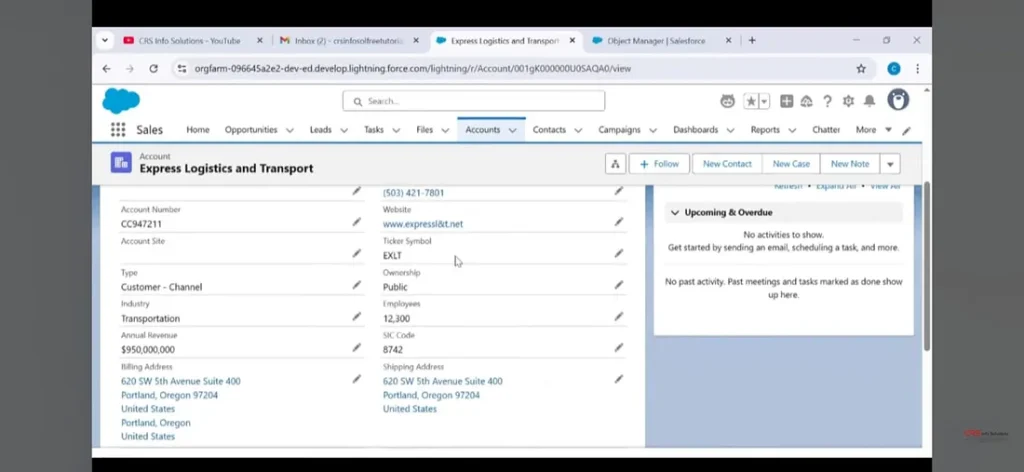Go to the Home tab

pyautogui.click(x=198, y=130)
